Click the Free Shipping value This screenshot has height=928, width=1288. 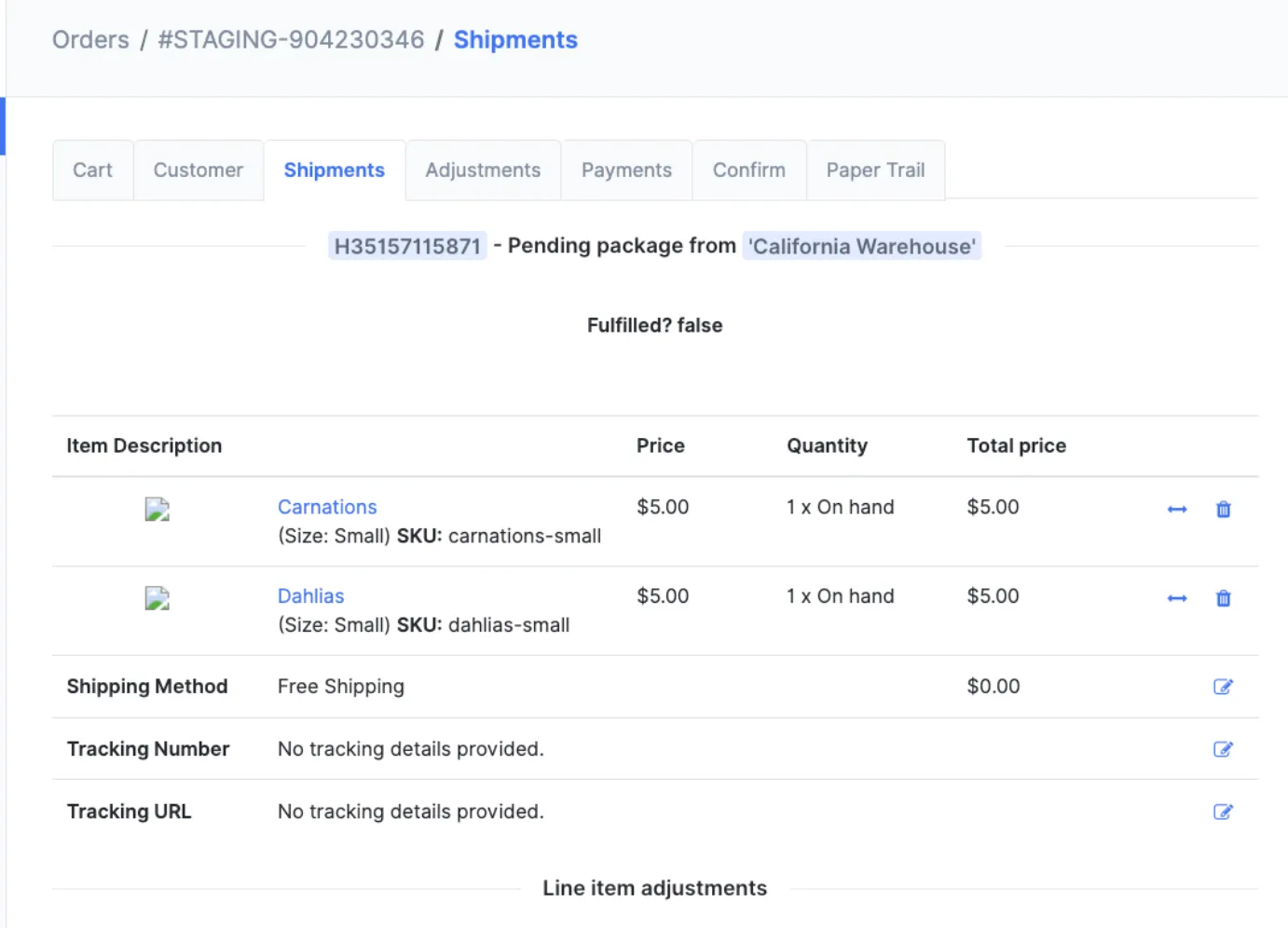point(341,687)
